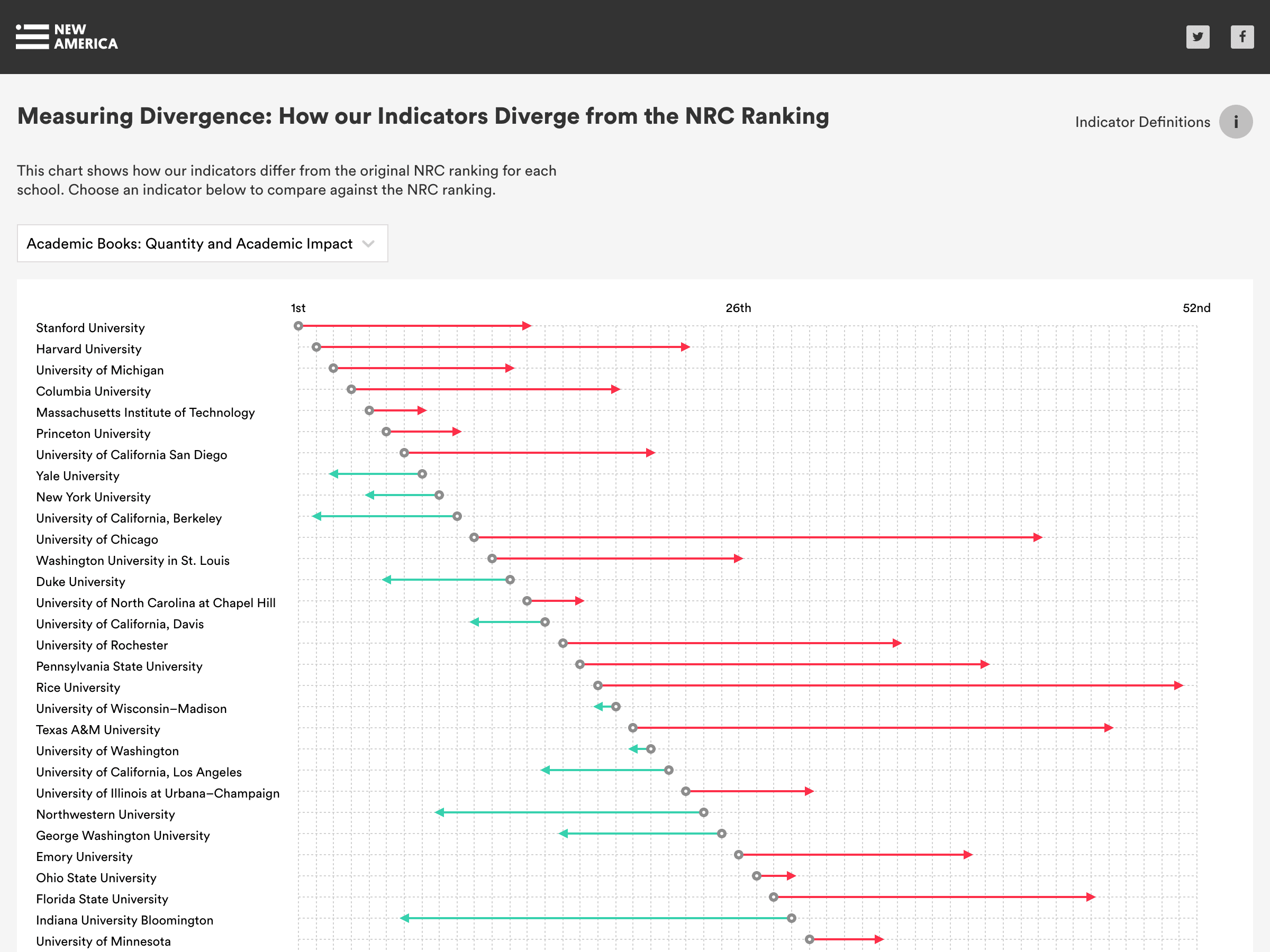Click the 'Texas A&M University' label

[x=98, y=730]
